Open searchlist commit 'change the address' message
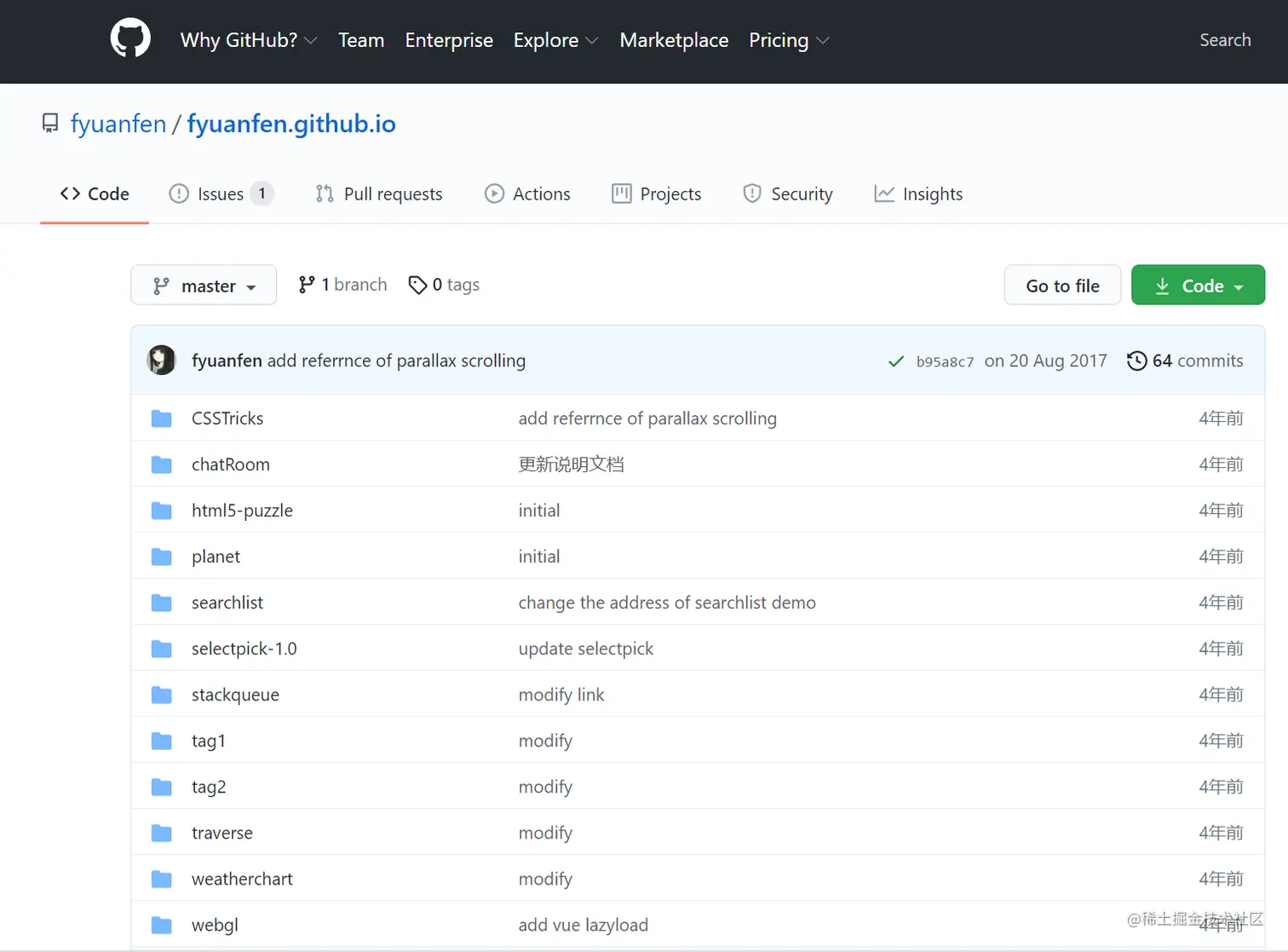This screenshot has height=952, width=1288. pos(667,603)
